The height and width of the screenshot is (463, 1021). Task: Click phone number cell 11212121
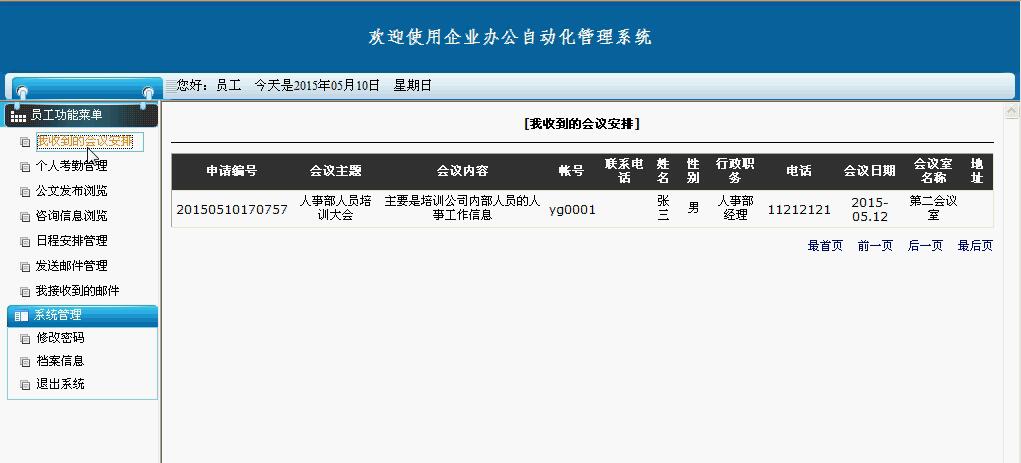pyautogui.click(x=799, y=210)
